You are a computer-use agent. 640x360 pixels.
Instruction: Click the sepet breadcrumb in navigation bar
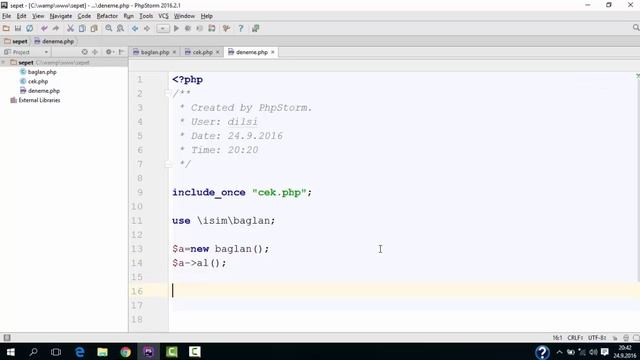click(x=16, y=41)
